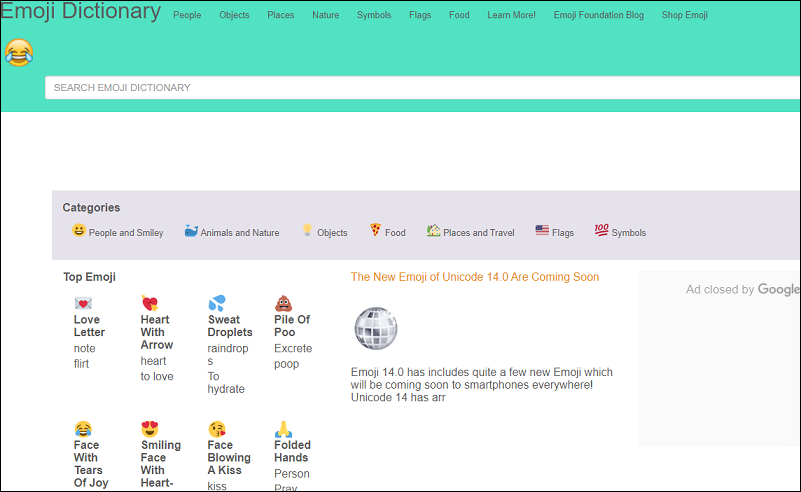
Task: Open the Pile Of Poo title link
Action: (292, 326)
